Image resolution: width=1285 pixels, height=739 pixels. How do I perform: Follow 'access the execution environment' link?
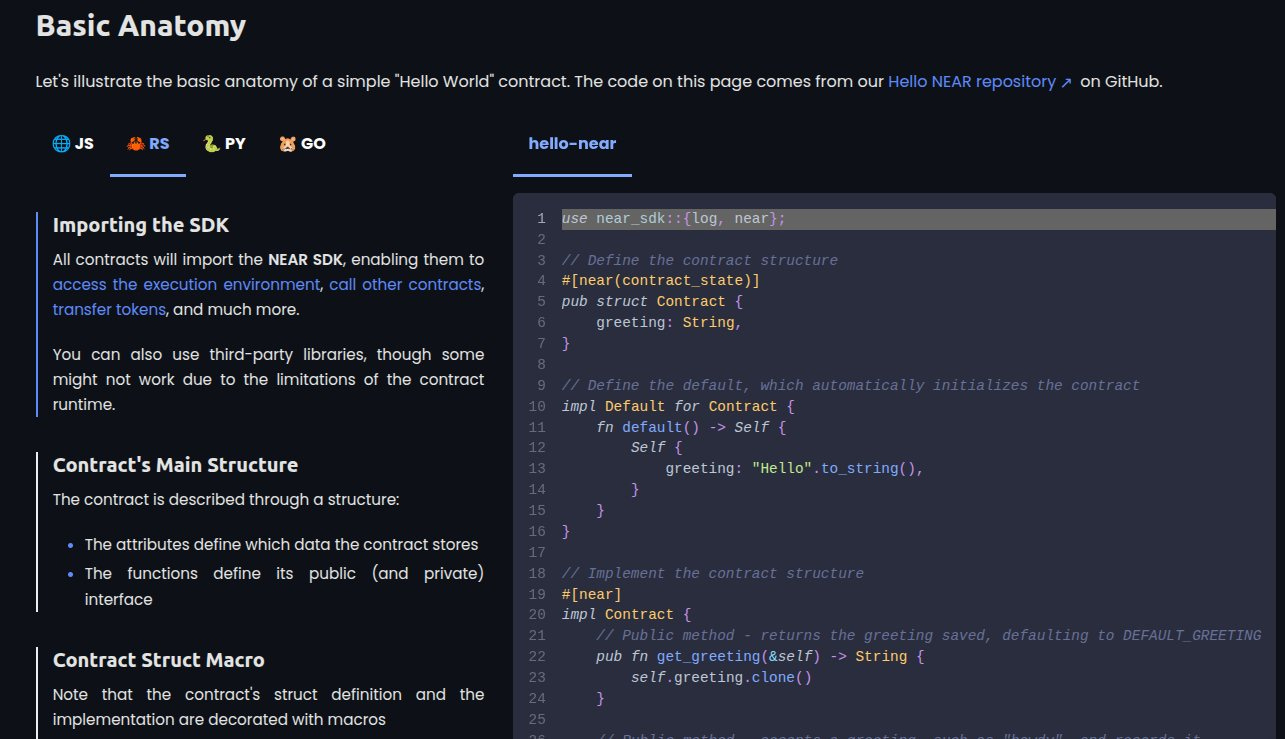[x=187, y=284]
